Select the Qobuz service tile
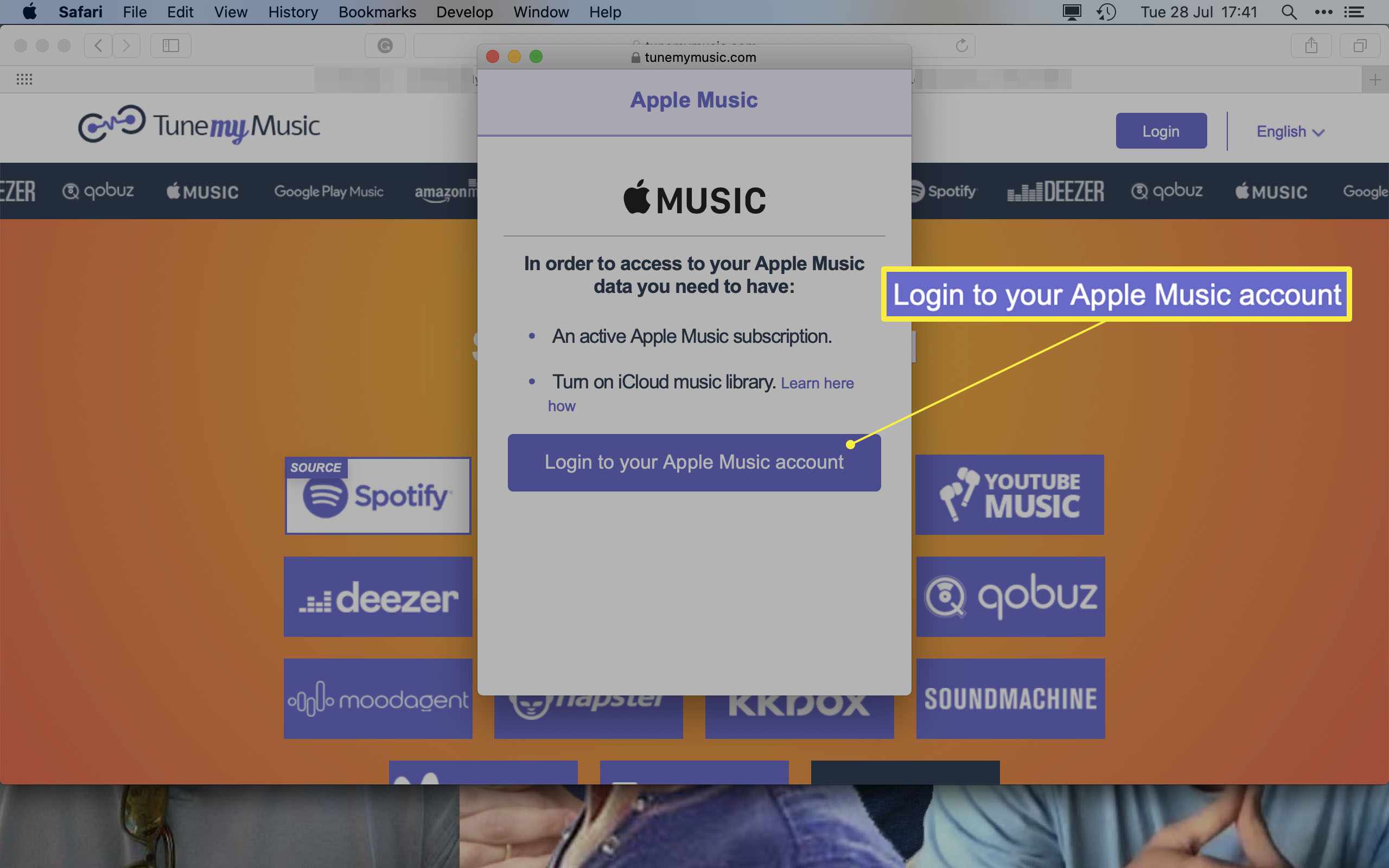The width and height of the screenshot is (1389, 868). (1010, 596)
